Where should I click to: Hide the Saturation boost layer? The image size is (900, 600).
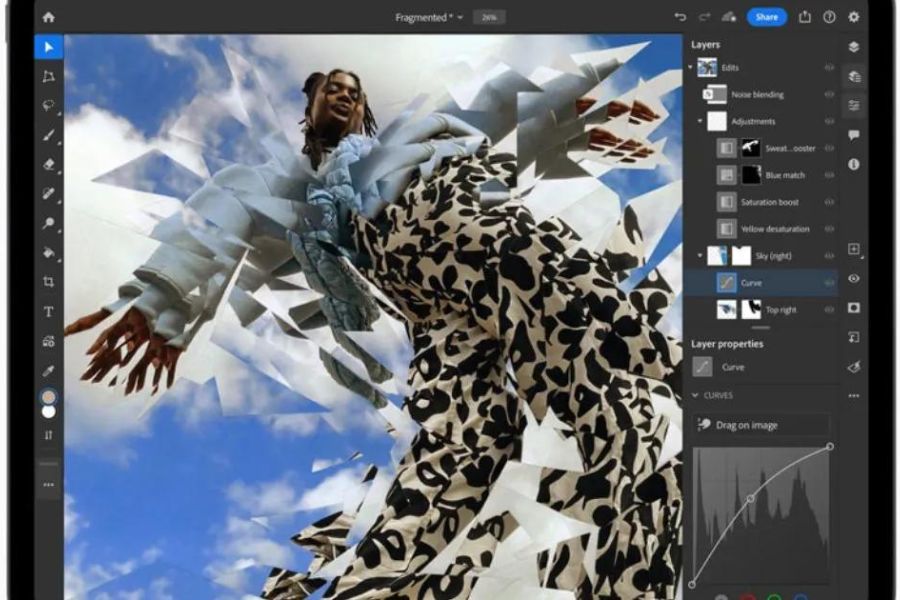[829, 202]
